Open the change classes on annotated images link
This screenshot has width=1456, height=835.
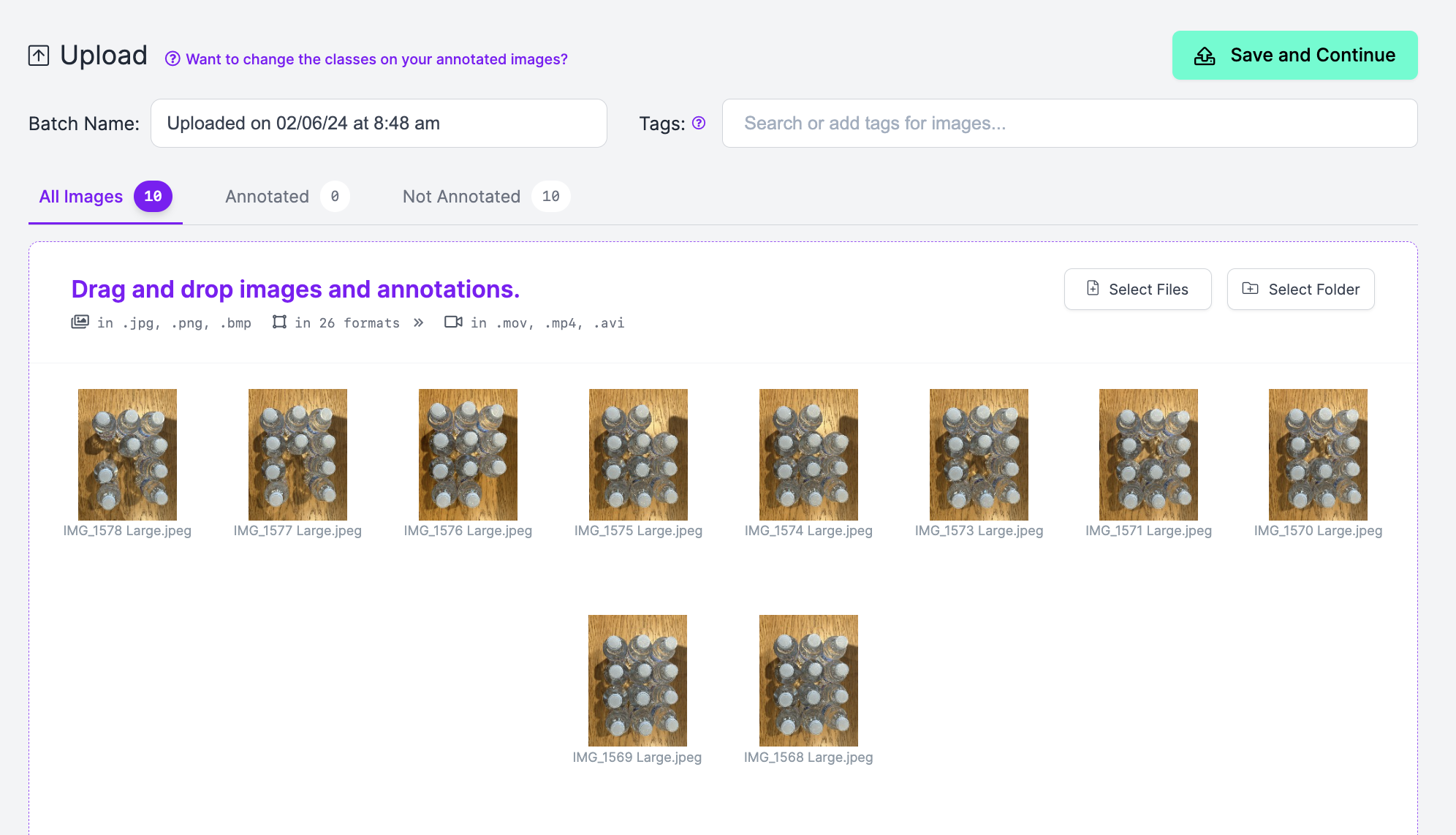click(x=376, y=59)
